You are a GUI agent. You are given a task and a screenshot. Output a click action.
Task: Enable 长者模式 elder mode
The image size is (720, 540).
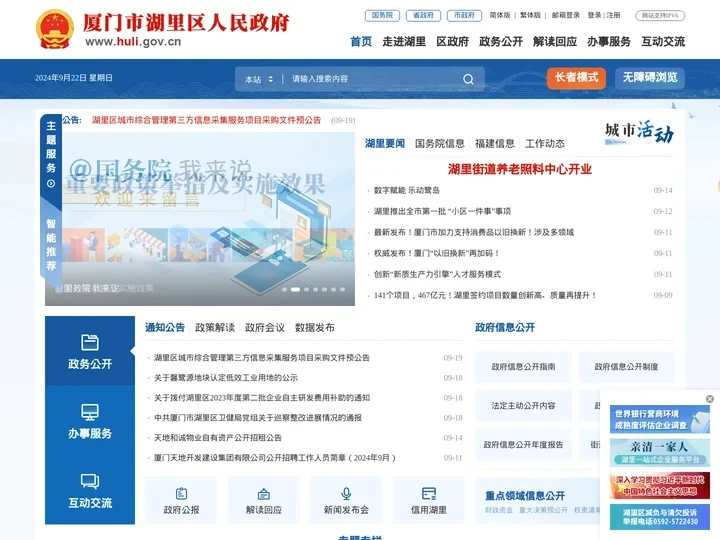576,78
